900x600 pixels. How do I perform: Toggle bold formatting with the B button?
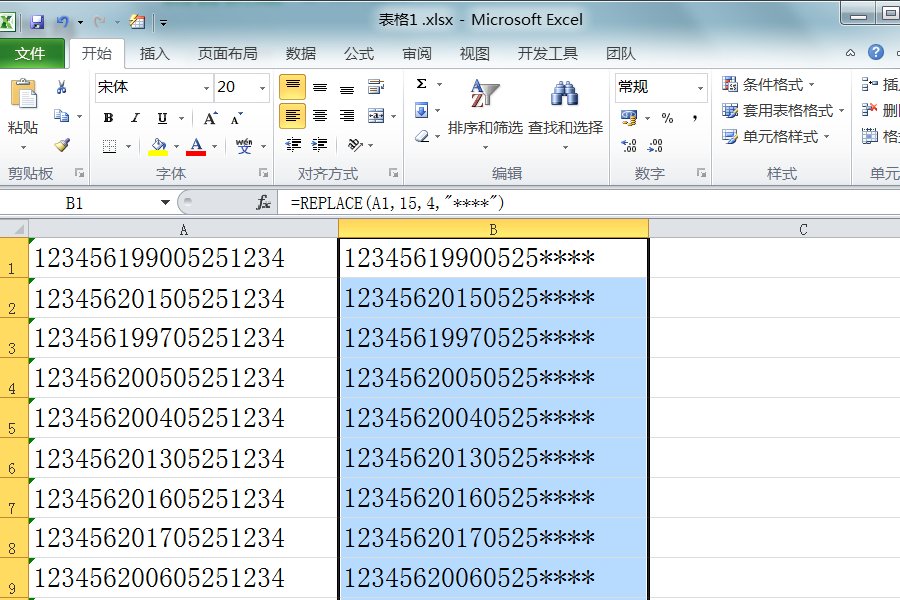107,117
